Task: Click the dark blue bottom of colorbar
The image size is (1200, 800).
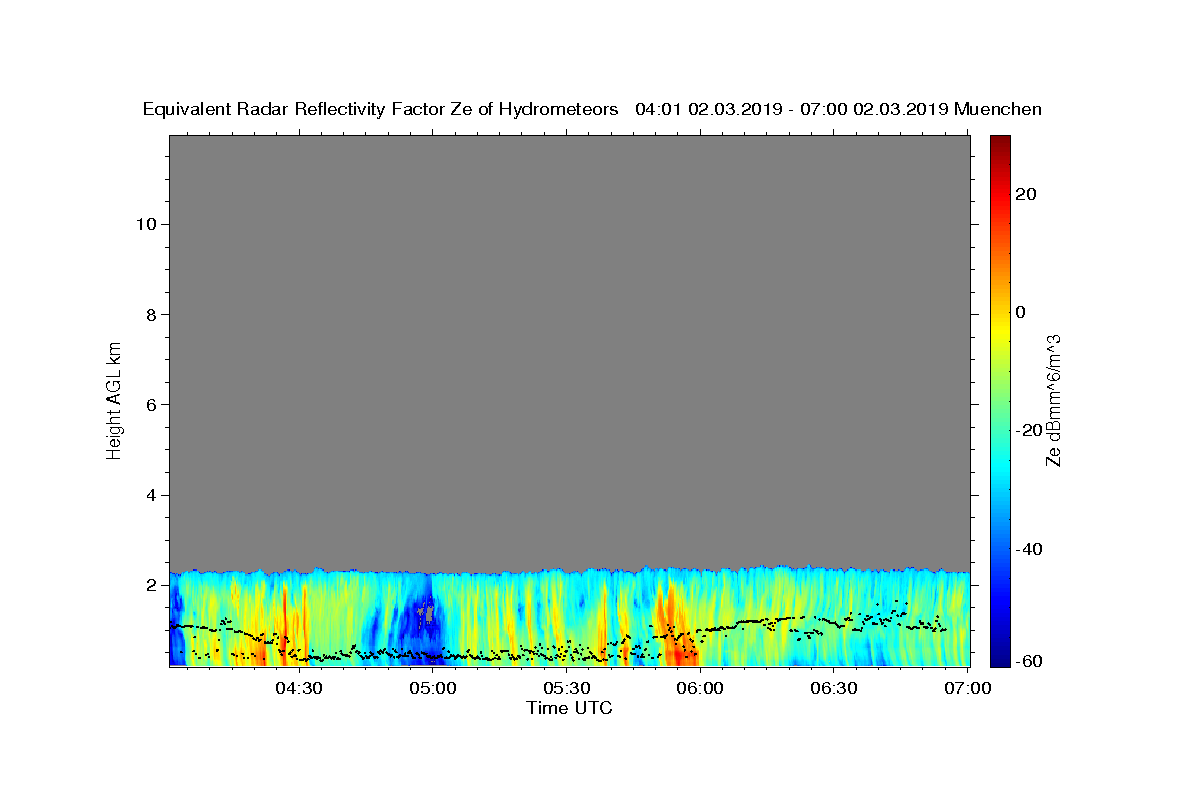Action: pos(1000,658)
